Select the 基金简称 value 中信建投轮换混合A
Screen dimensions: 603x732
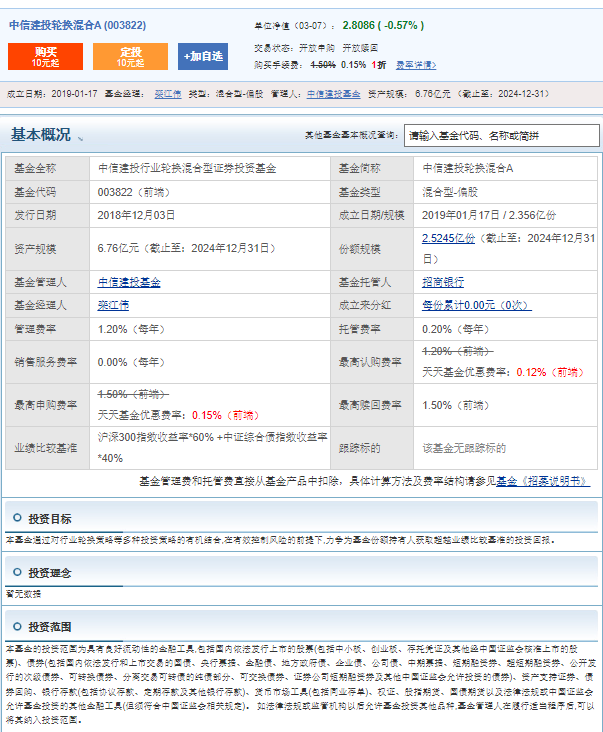[x=468, y=169]
